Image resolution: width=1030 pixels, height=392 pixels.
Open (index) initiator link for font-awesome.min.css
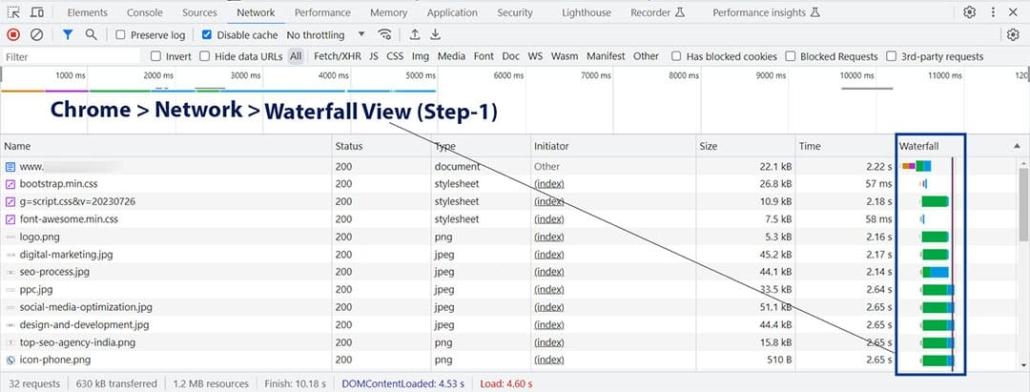coord(549,219)
